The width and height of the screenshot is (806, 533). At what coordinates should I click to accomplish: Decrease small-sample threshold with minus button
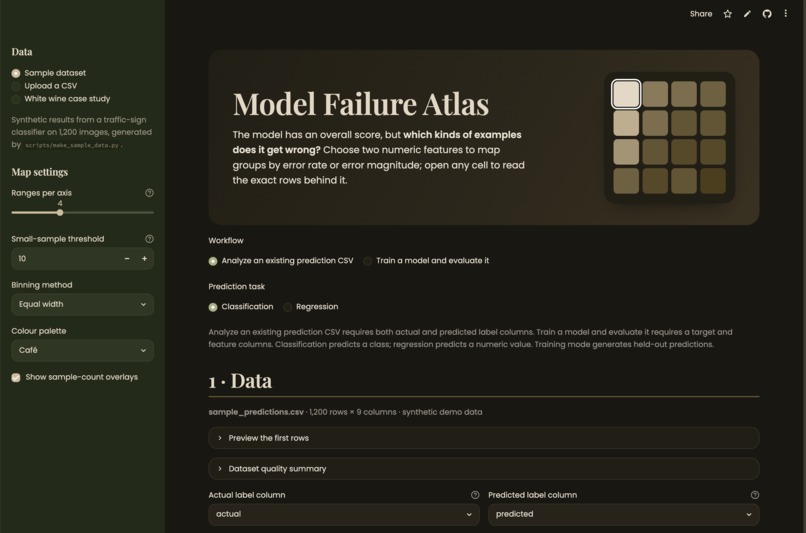(x=127, y=259)
